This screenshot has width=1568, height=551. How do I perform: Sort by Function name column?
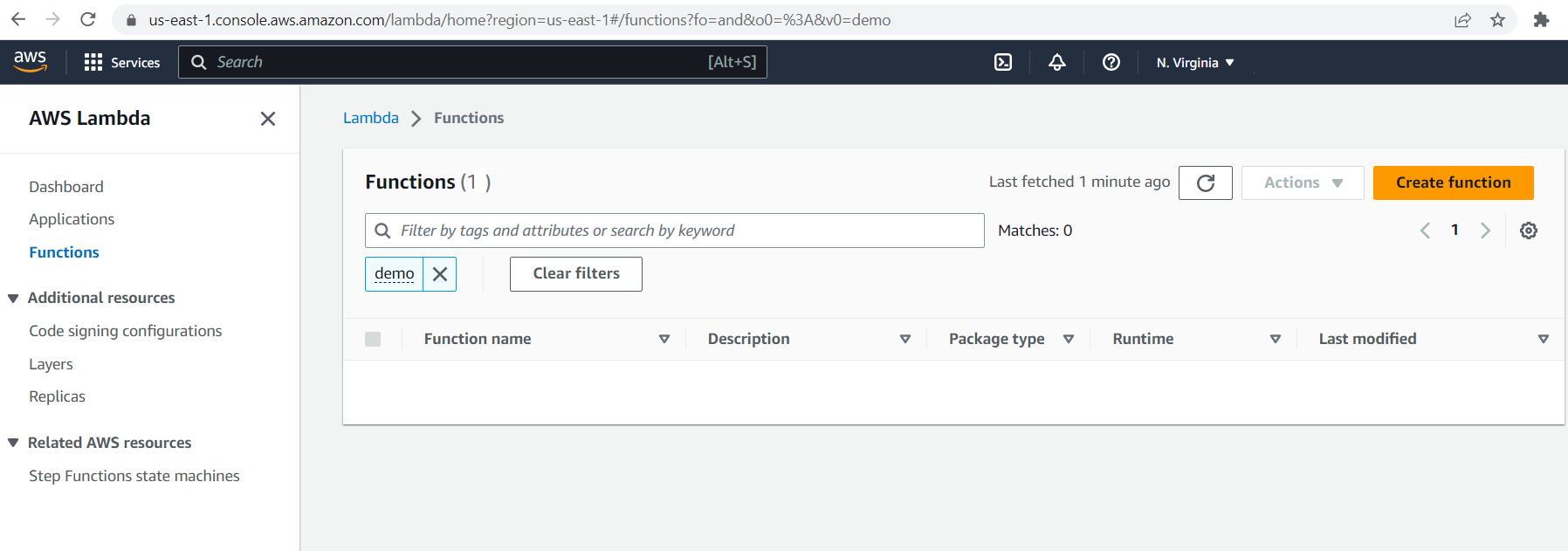click(478, 339)
